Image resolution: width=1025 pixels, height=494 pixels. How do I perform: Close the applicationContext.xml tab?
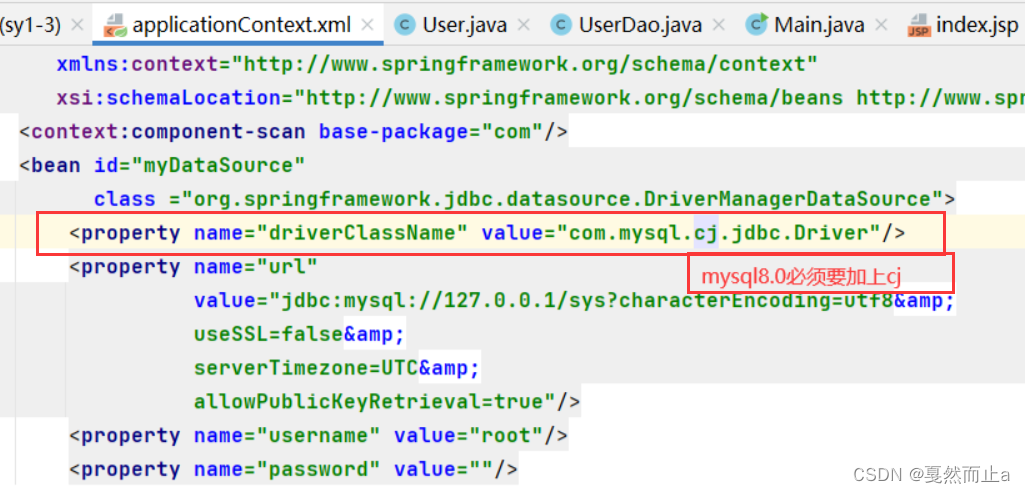click(x=367, y=25)
